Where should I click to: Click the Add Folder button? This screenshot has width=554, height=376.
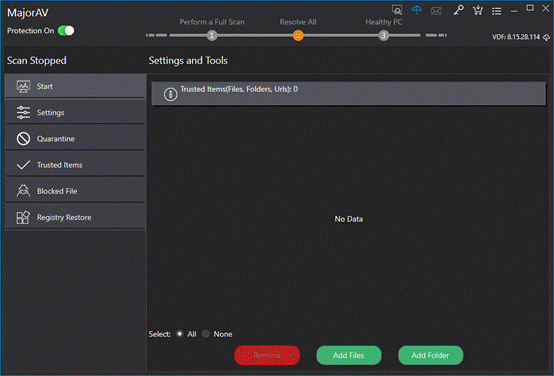[x=430, y=355]
